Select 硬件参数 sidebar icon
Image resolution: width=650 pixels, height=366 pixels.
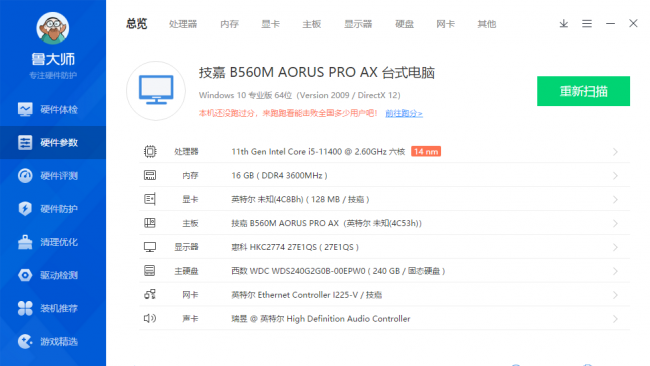25,142
